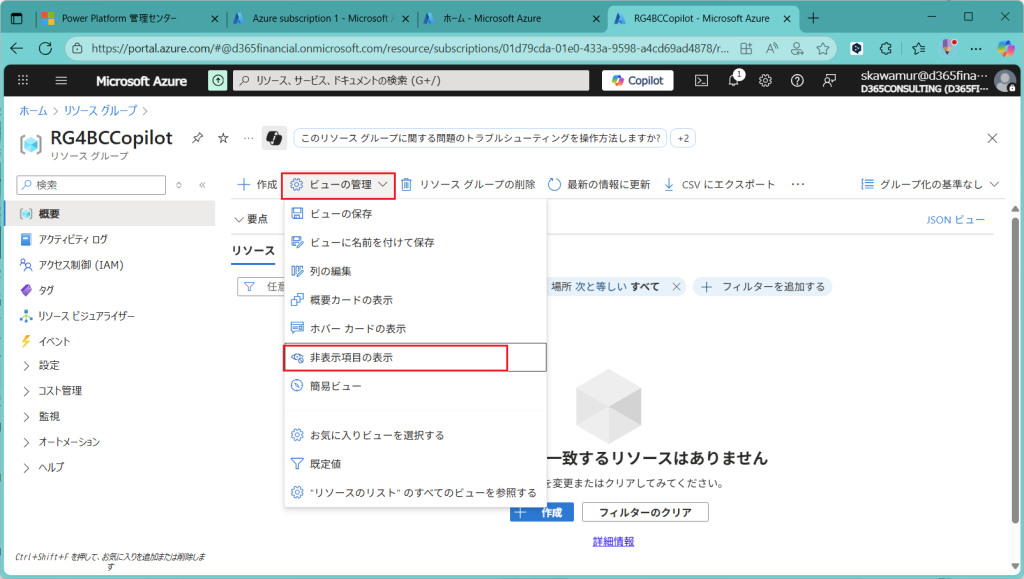Show the +2 additional suggestions
The height and width of the screenshot is (579, 1024).
(x=683, y=138)
